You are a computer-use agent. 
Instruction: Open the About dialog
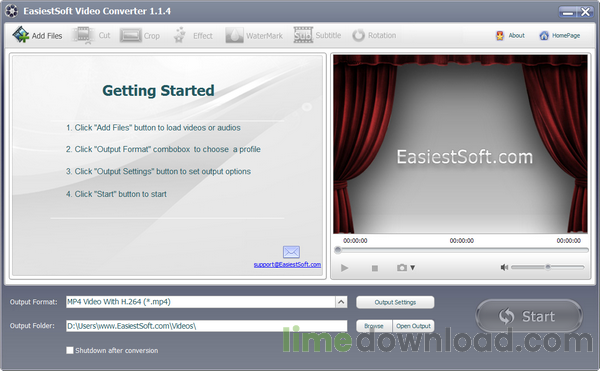pyautogui.click(x=510, y=36)
